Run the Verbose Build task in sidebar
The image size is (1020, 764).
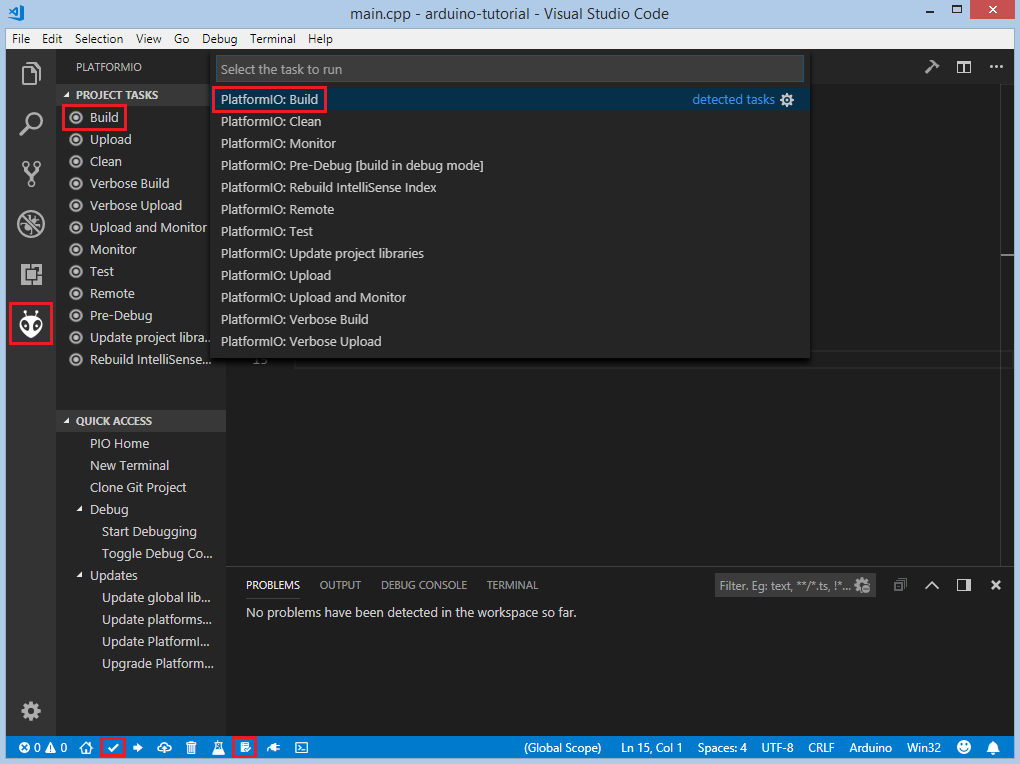coord(129,184)
